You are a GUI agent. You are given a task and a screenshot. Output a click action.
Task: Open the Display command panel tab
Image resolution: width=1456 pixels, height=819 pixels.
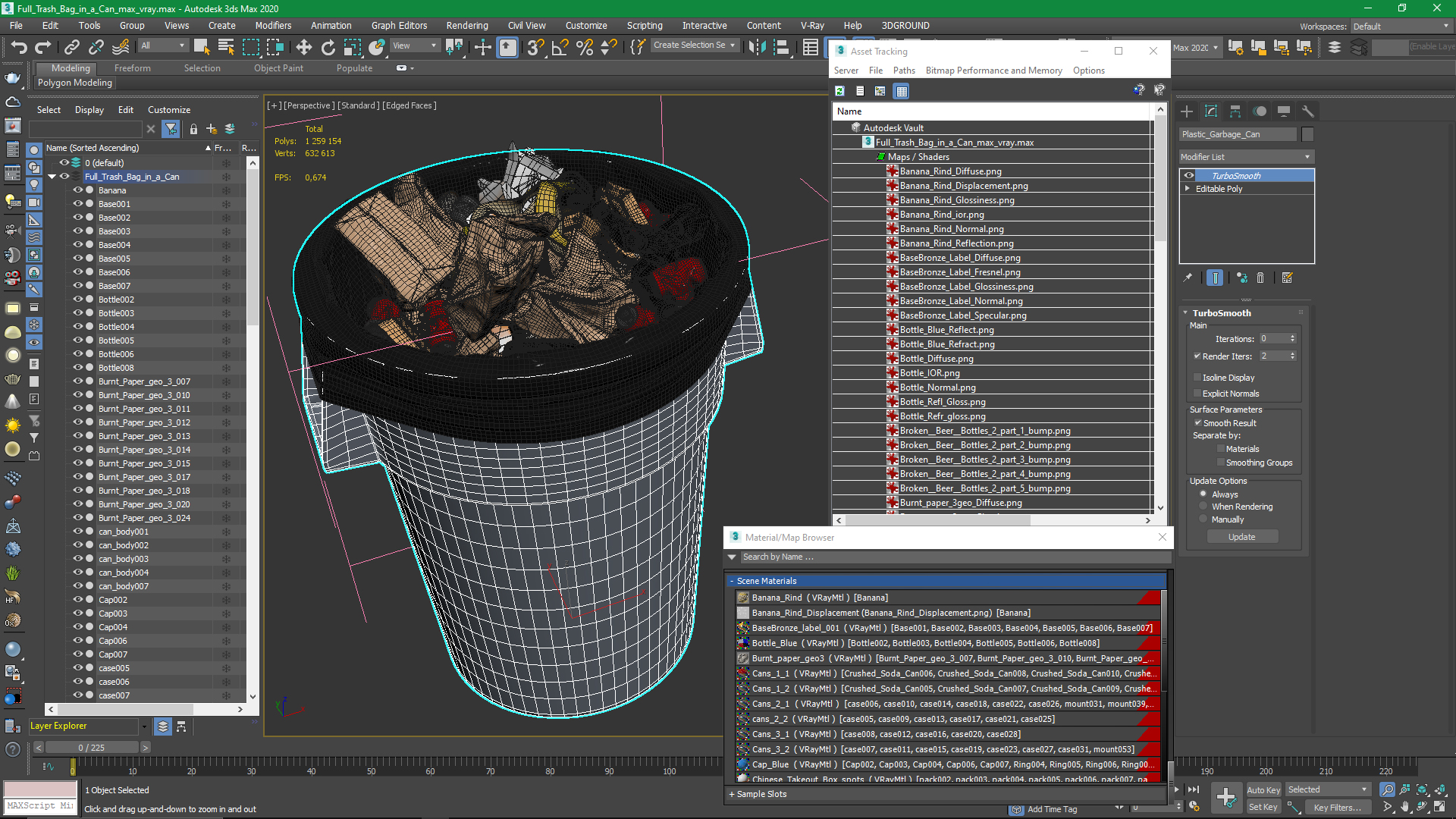point(1284,111)
